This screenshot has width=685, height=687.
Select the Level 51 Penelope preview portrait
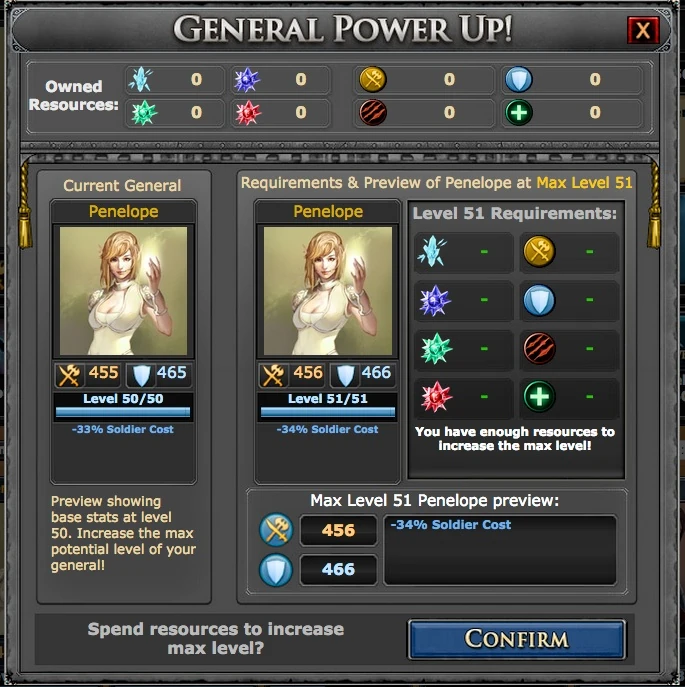328,290
